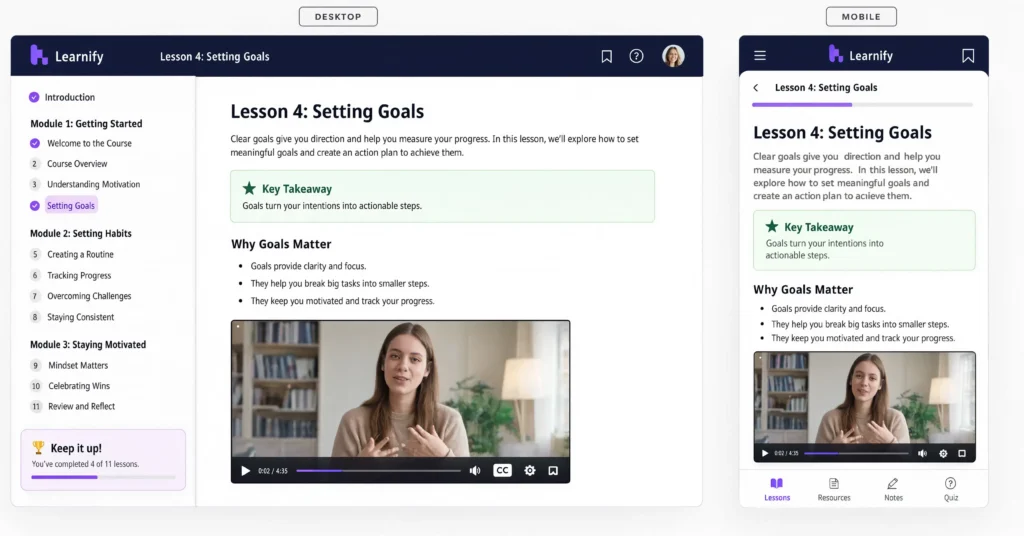Click the DESKTOP label button

338,16
